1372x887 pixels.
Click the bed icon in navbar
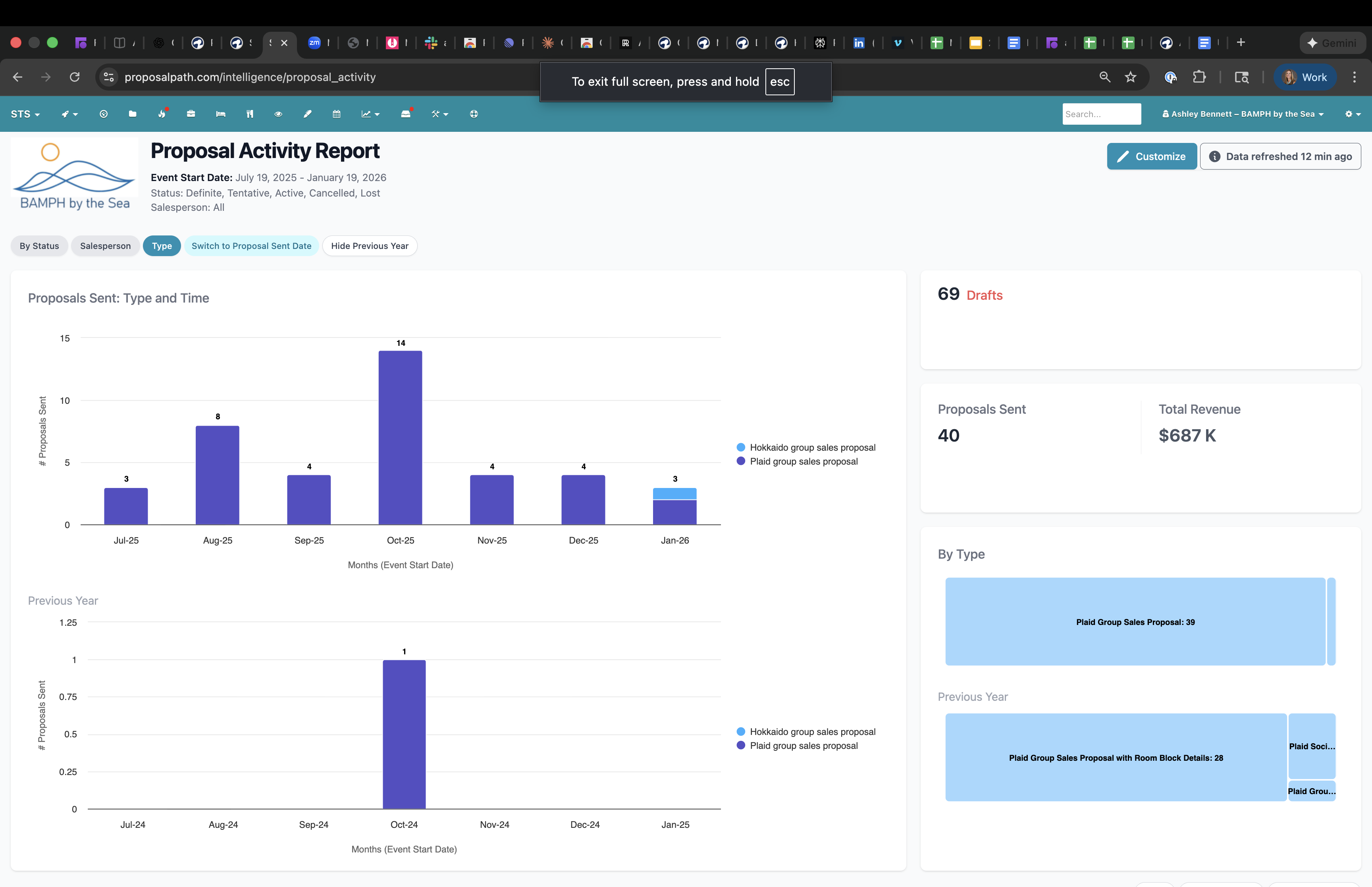[x=220, y=114]
